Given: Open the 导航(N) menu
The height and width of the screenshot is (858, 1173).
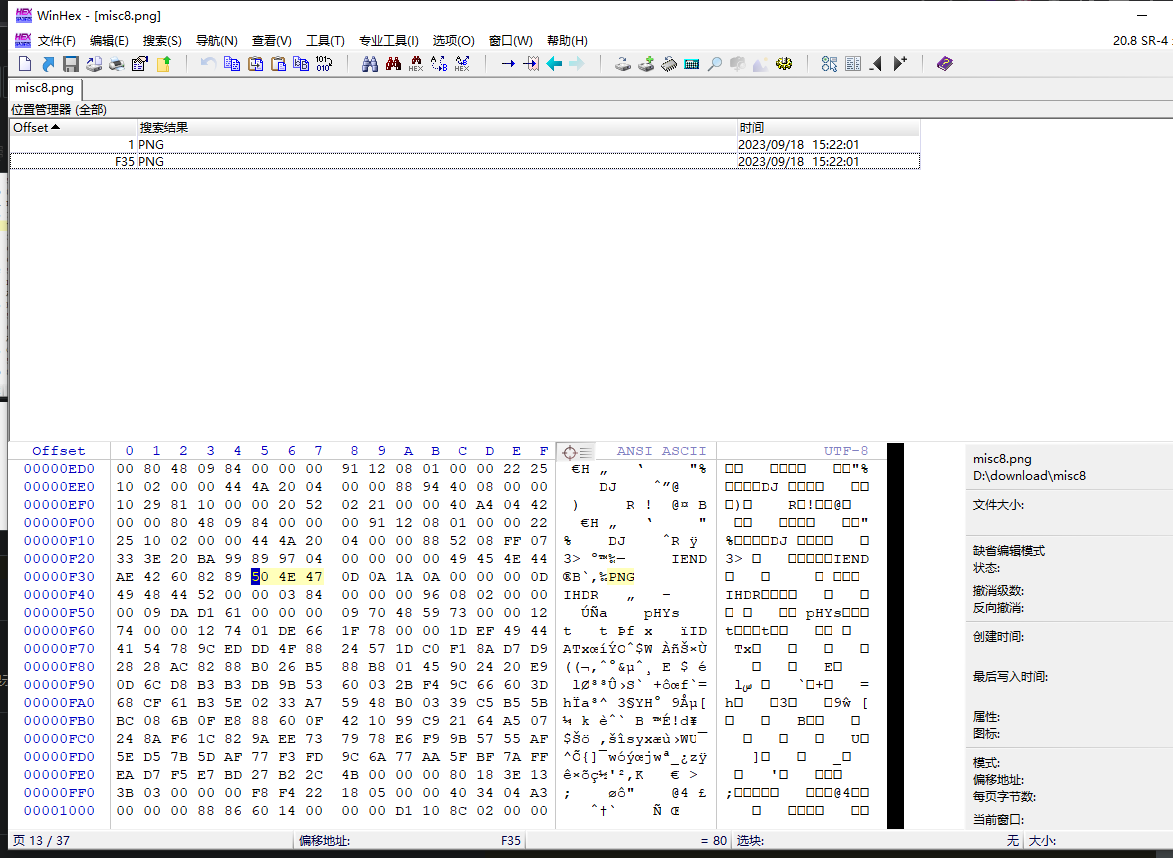Looking at the screenshot, I should (217, 40).
